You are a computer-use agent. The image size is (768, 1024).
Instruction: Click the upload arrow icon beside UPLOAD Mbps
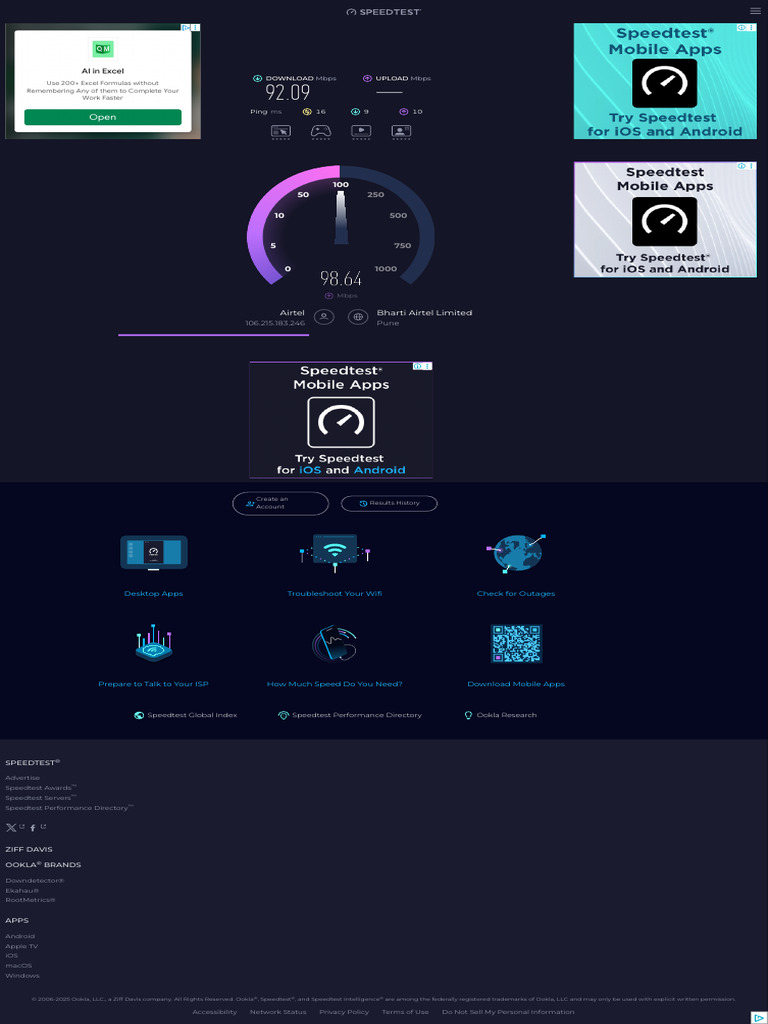tap(368, 78)
